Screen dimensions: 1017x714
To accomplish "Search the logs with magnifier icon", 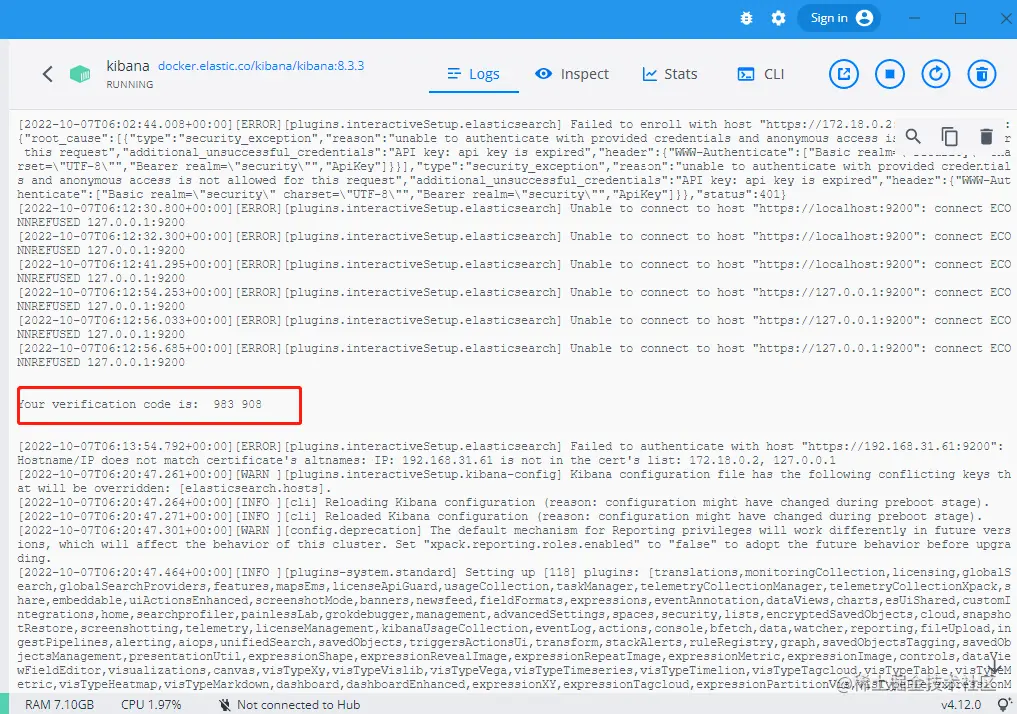I will (913, 136).
